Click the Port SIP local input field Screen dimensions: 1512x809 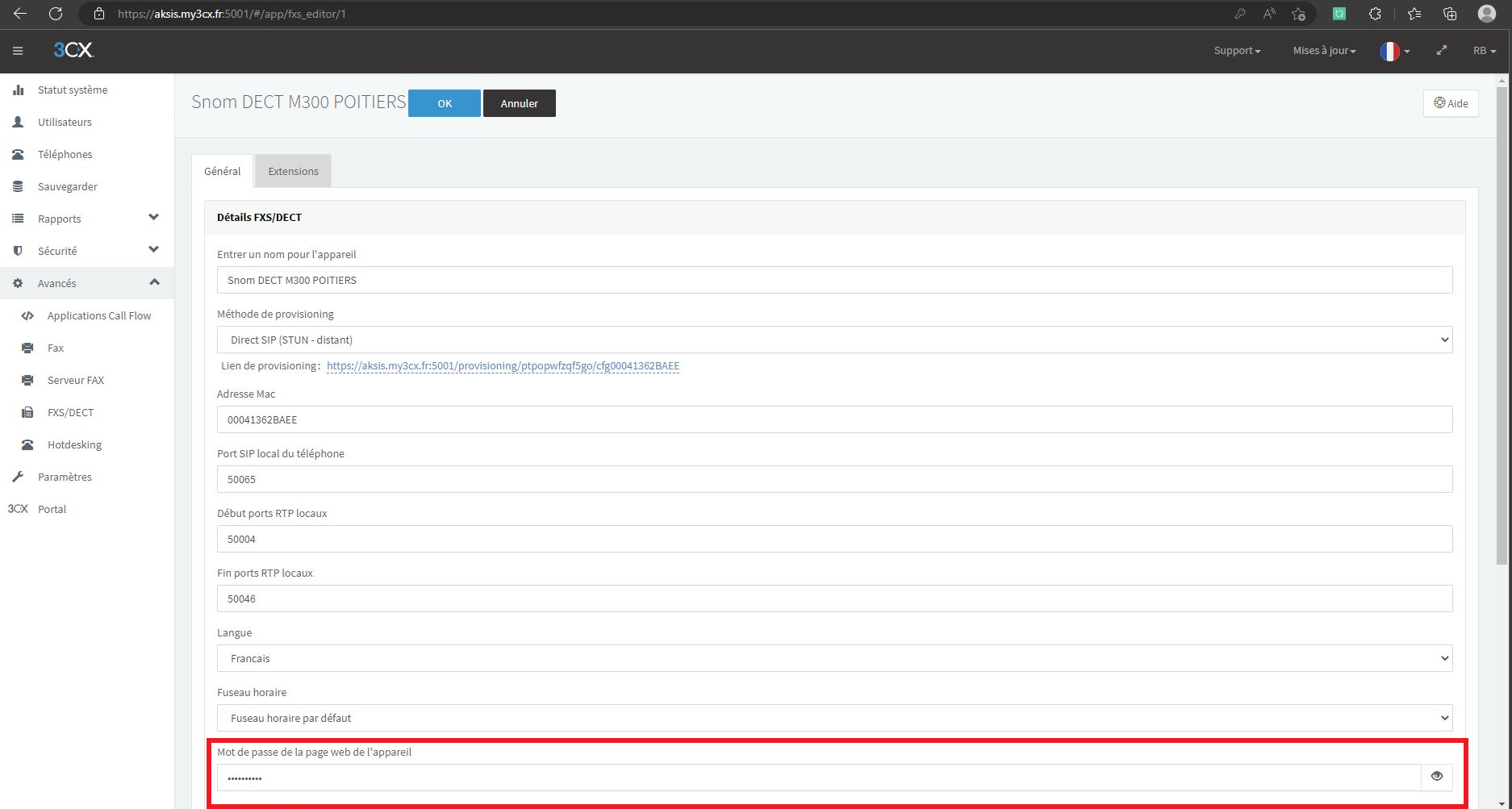(x=834, y=479)
